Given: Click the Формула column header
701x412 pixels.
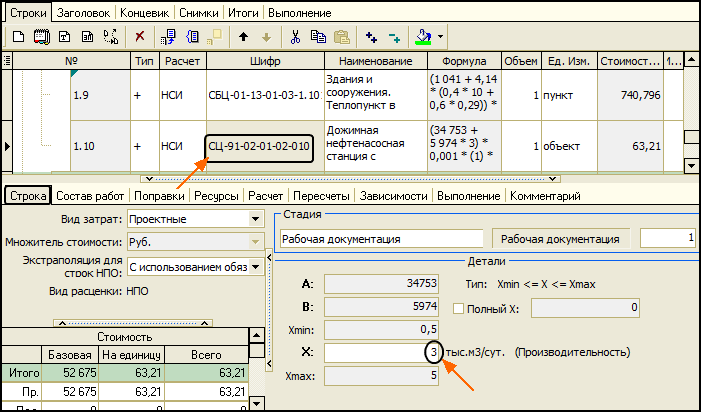Looking at the screenshot, I should point(464,61).
